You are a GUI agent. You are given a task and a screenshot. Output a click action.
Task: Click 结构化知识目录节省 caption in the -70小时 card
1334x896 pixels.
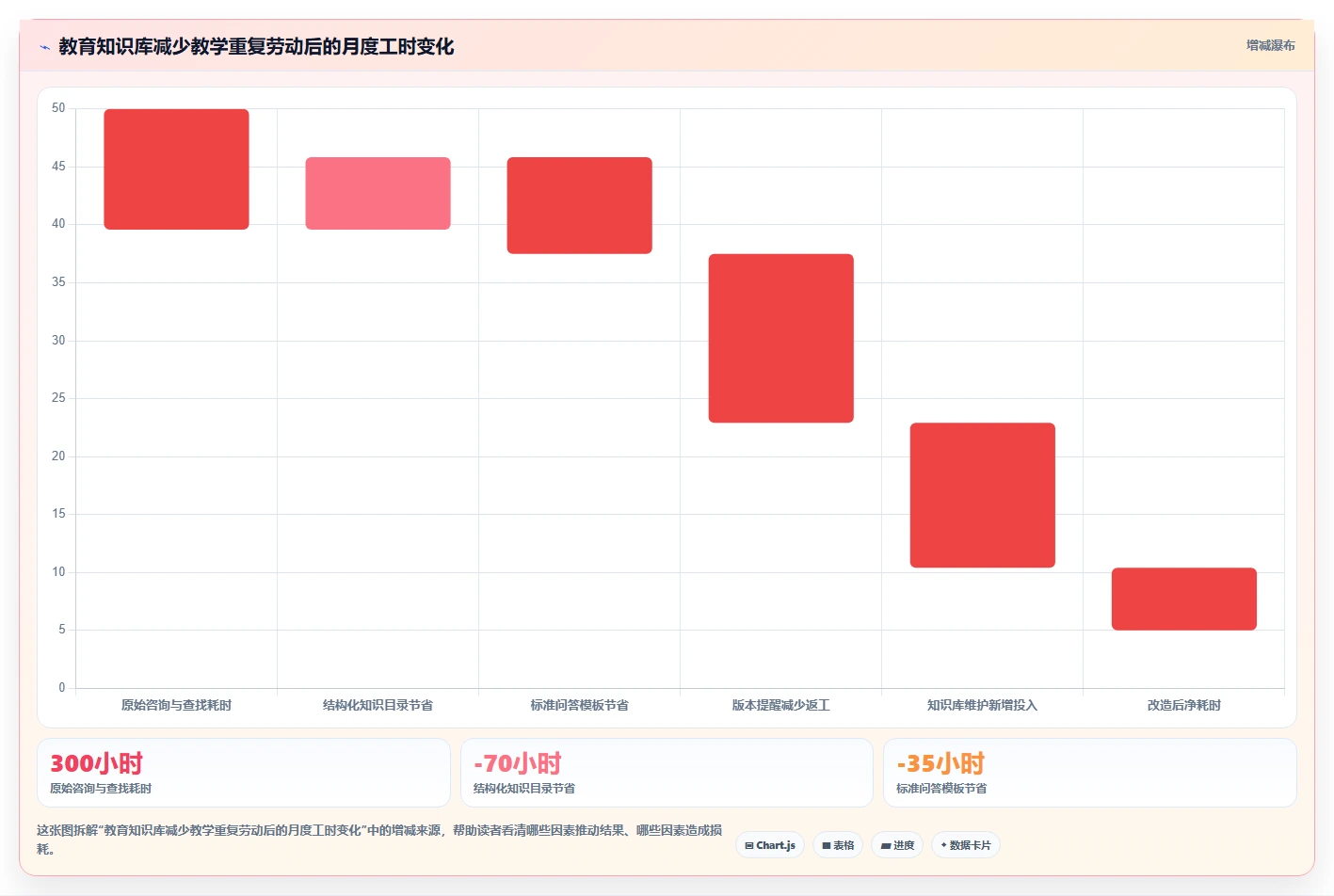524,789
